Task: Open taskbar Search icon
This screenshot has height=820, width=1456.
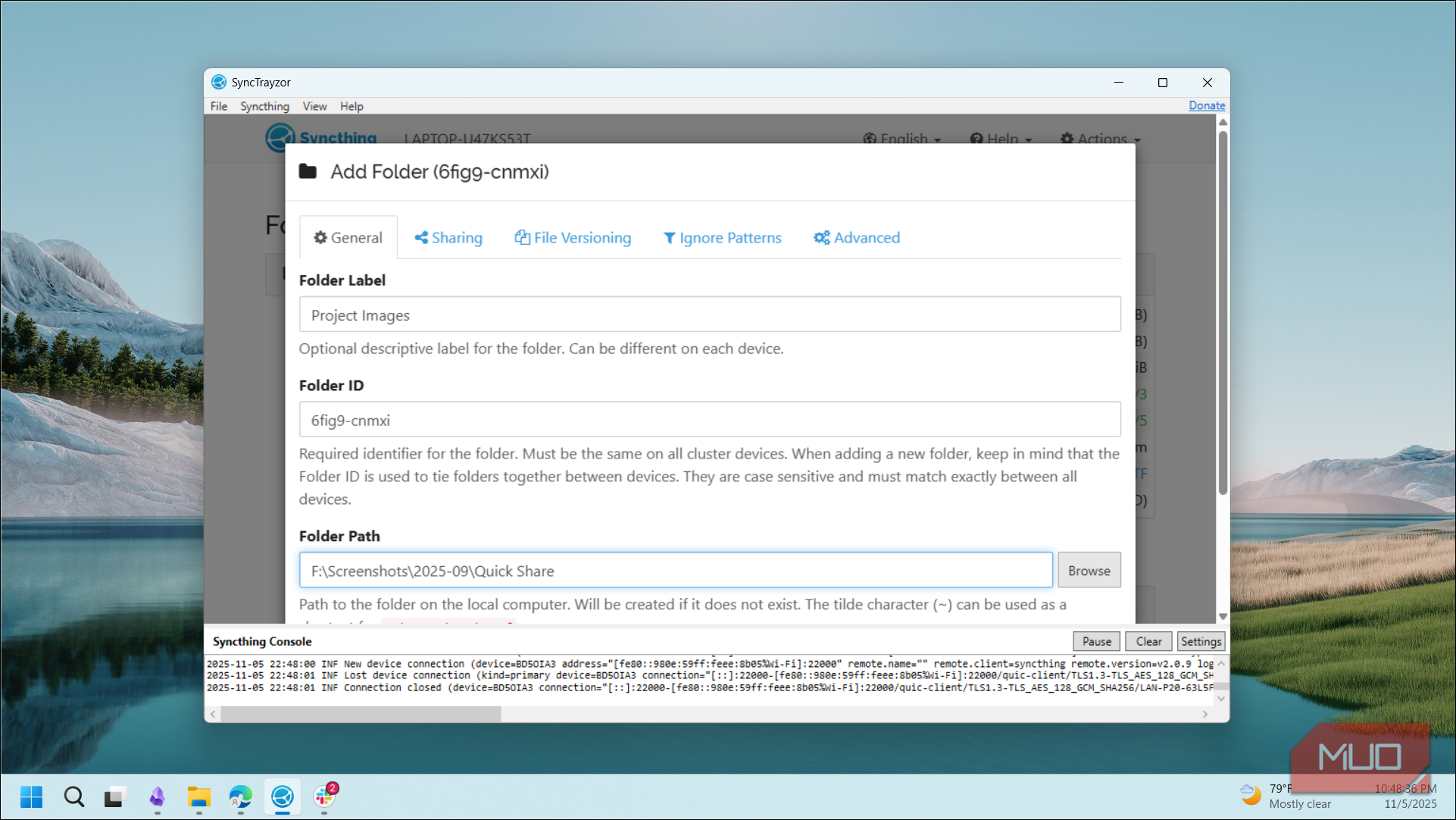Action: pyautogui.click(x=73, y=797)
